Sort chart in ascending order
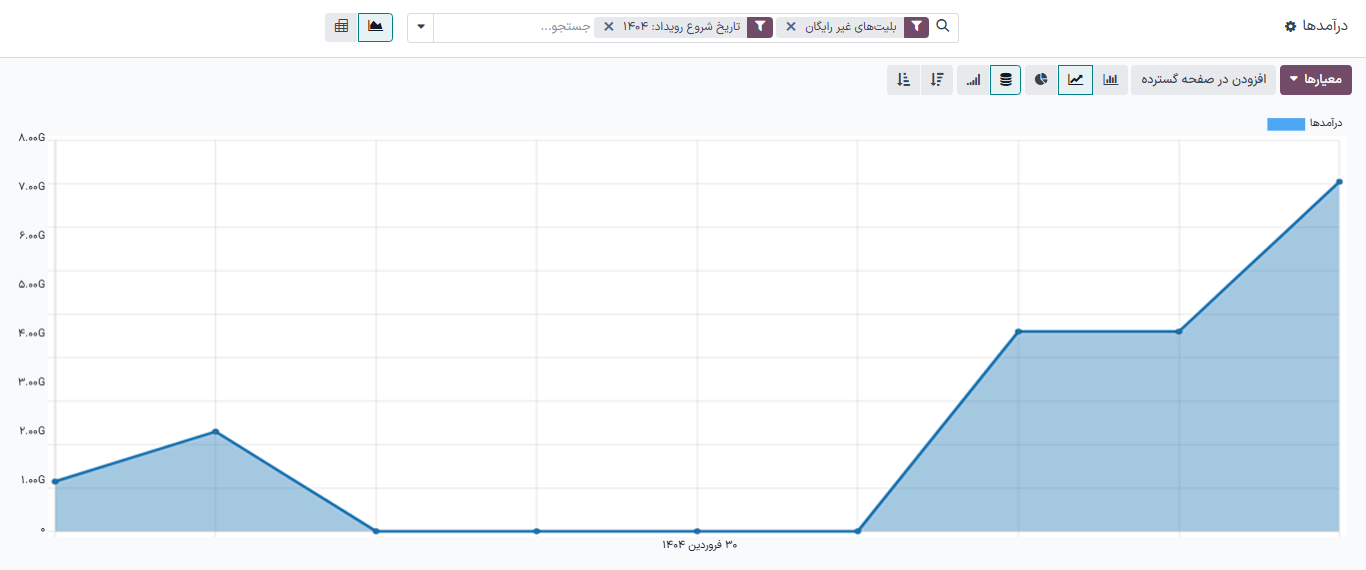This screenshot has width=1366, height=570. [903, 80]
